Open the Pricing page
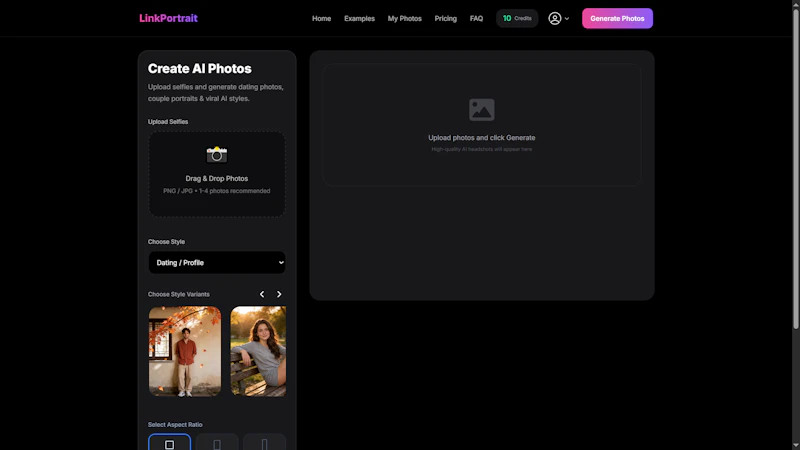 click(x=445, y=18)
